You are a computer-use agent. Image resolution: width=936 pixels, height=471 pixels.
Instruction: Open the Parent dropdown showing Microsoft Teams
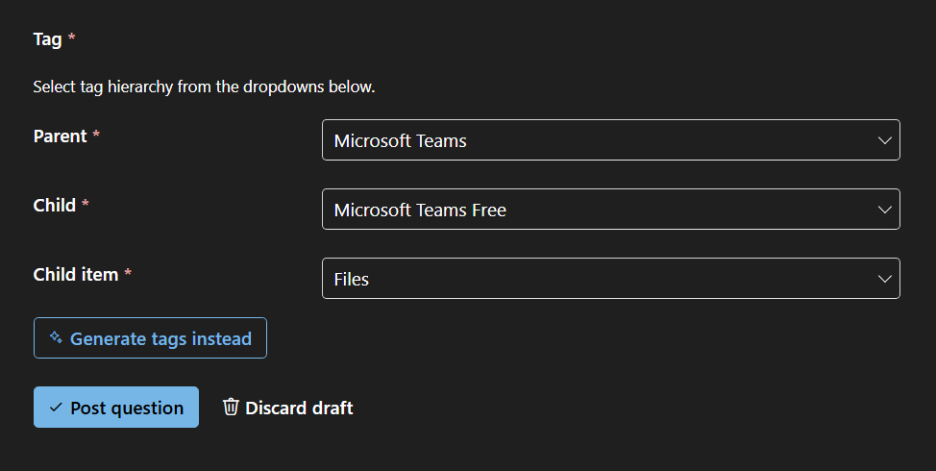[x=611, y=140]
